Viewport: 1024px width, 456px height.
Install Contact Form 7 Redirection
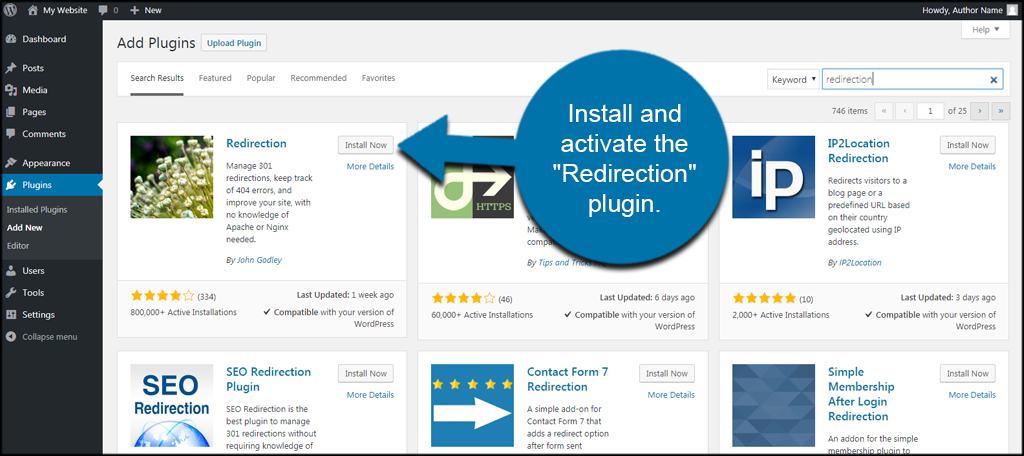coord(667,374)
